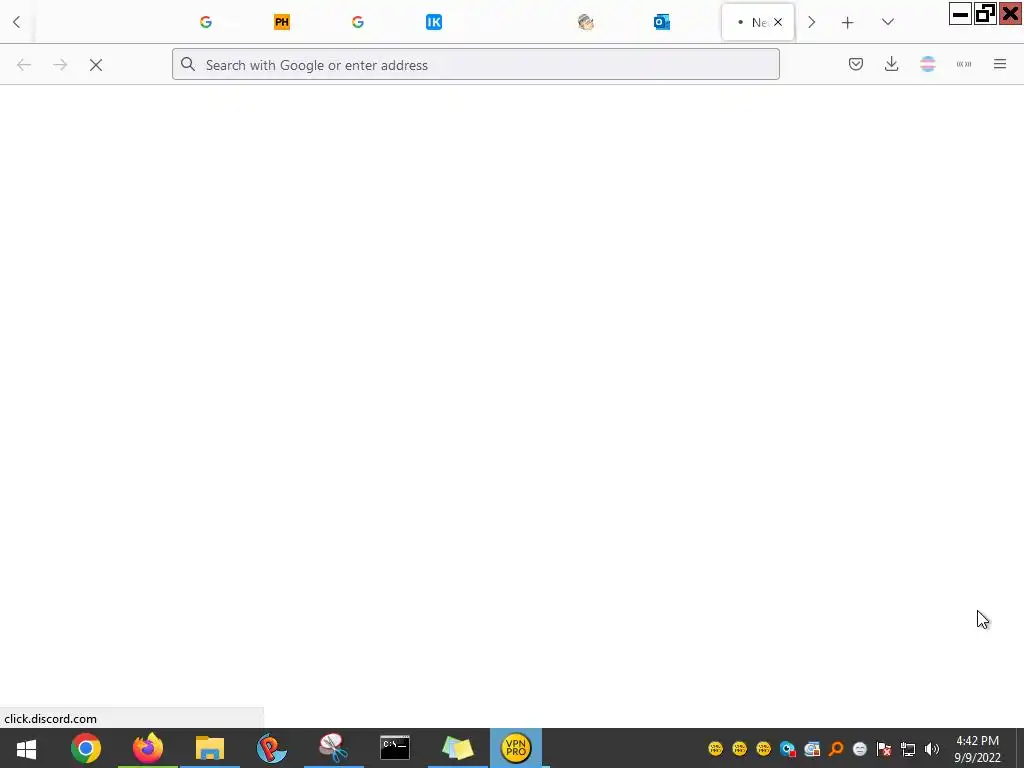1024x768 pixels.
Task: Open Snipping Tool from the taskbar
Action: 333,748
